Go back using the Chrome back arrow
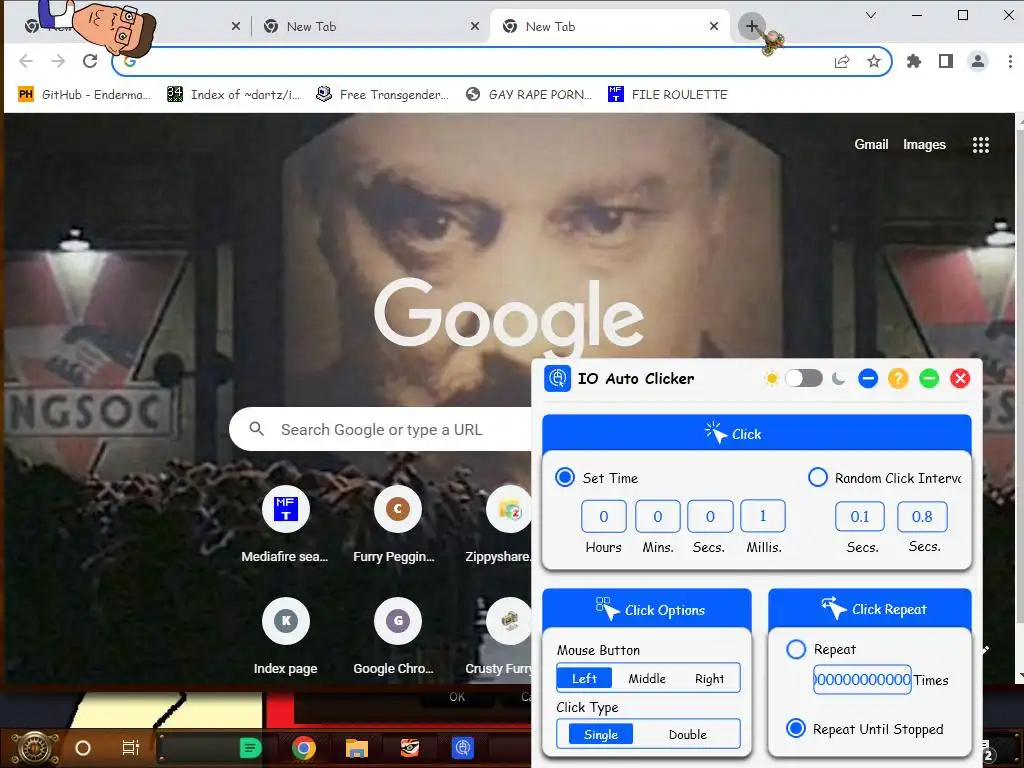The height and width of the screenshot is (768, 1024). (x=26, y=61)
